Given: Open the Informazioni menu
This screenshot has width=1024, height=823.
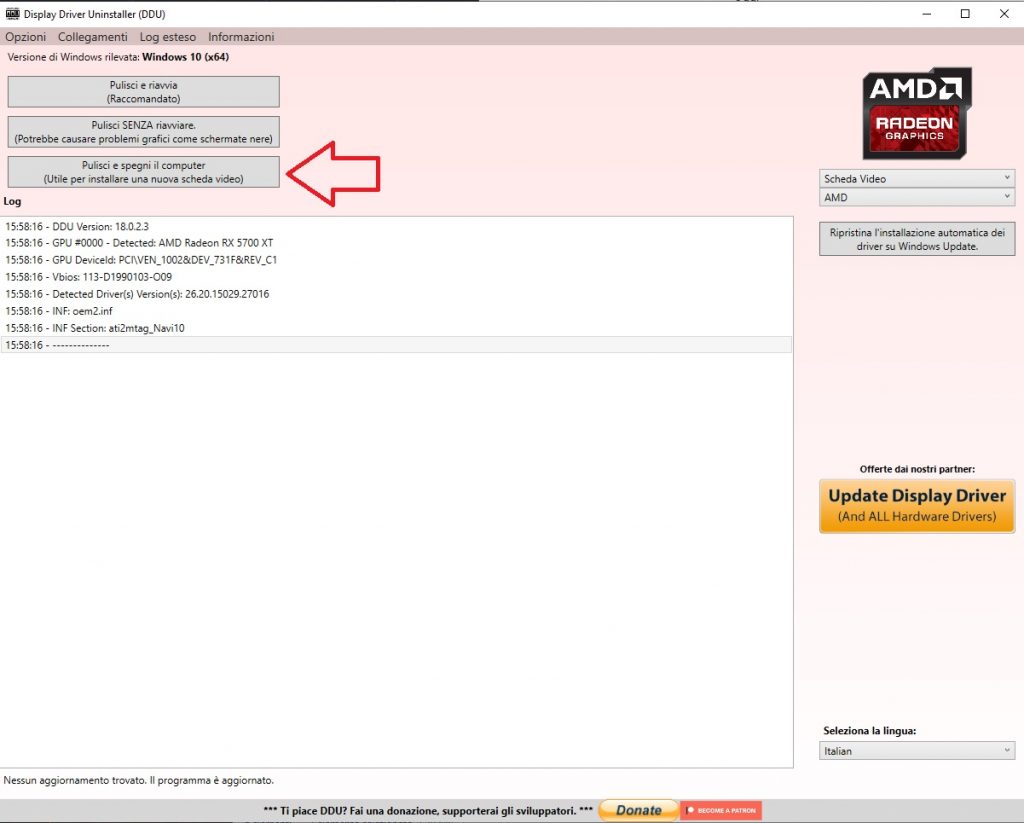Looking at the screenshot, I should [x=241, y=37].
